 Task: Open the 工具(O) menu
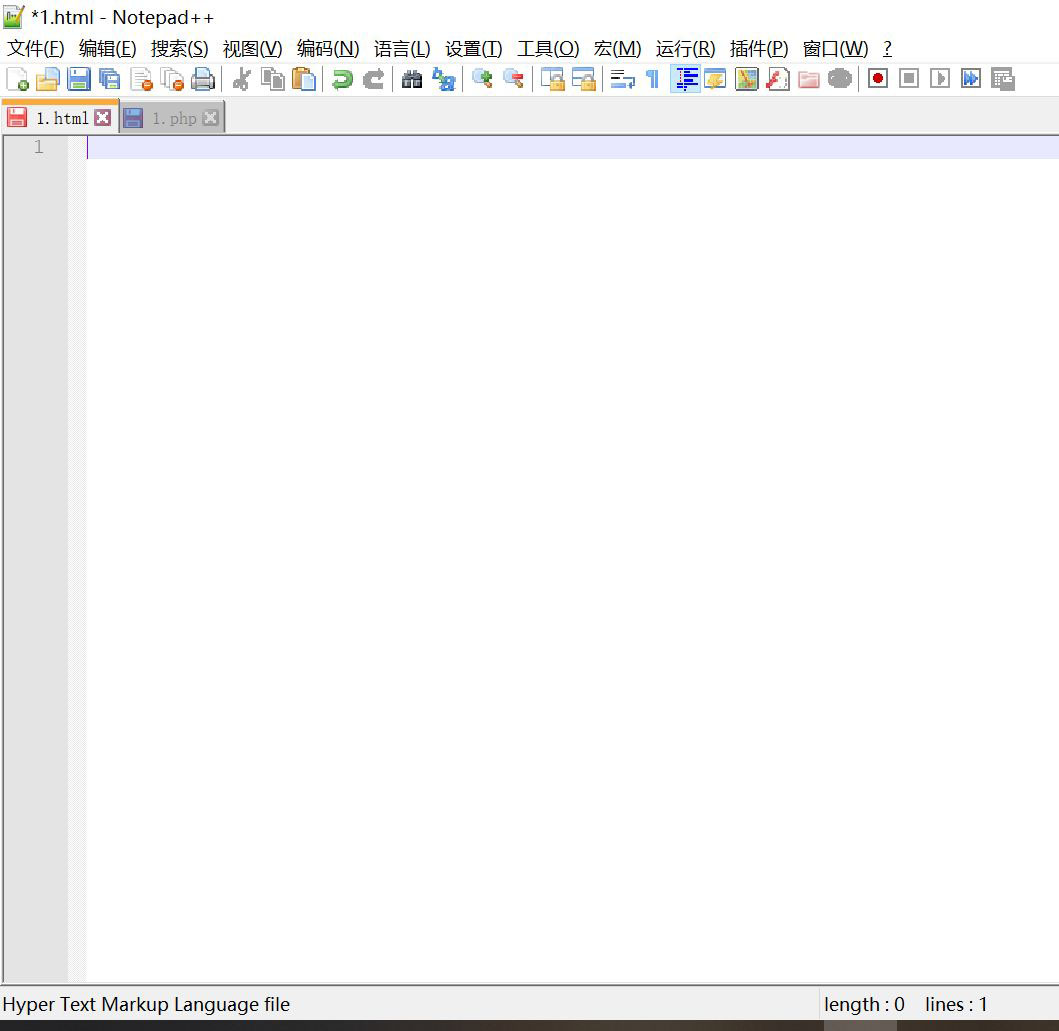click(x=548, y=49)
